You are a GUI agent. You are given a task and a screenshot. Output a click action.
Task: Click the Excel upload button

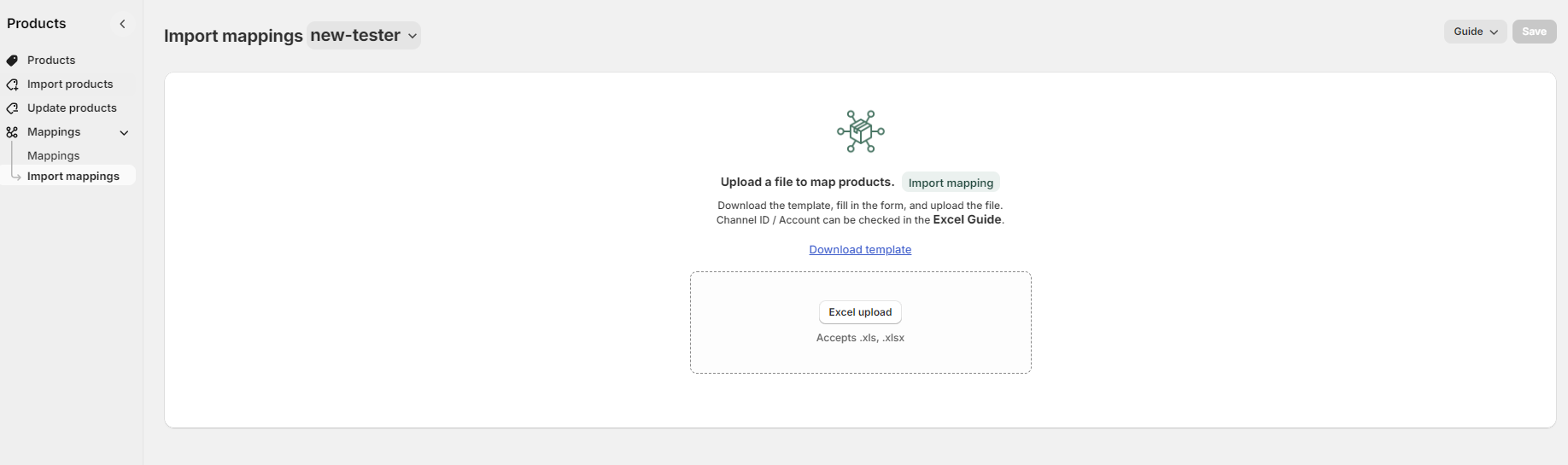(x=860, y=312)
